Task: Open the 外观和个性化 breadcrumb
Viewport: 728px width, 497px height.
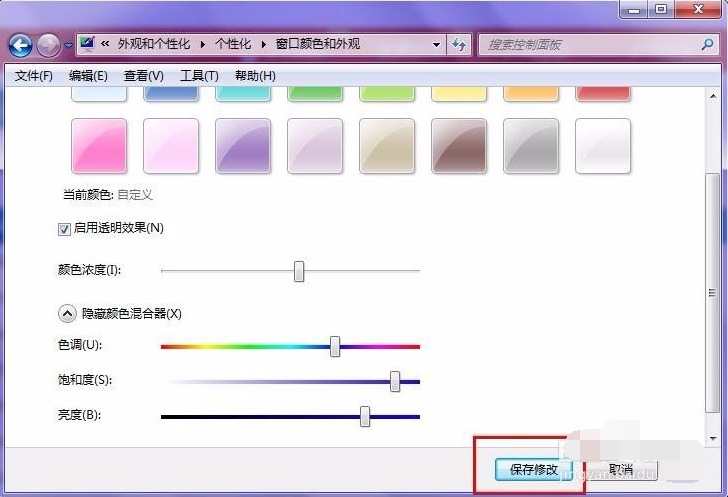Action: point(154,44)
